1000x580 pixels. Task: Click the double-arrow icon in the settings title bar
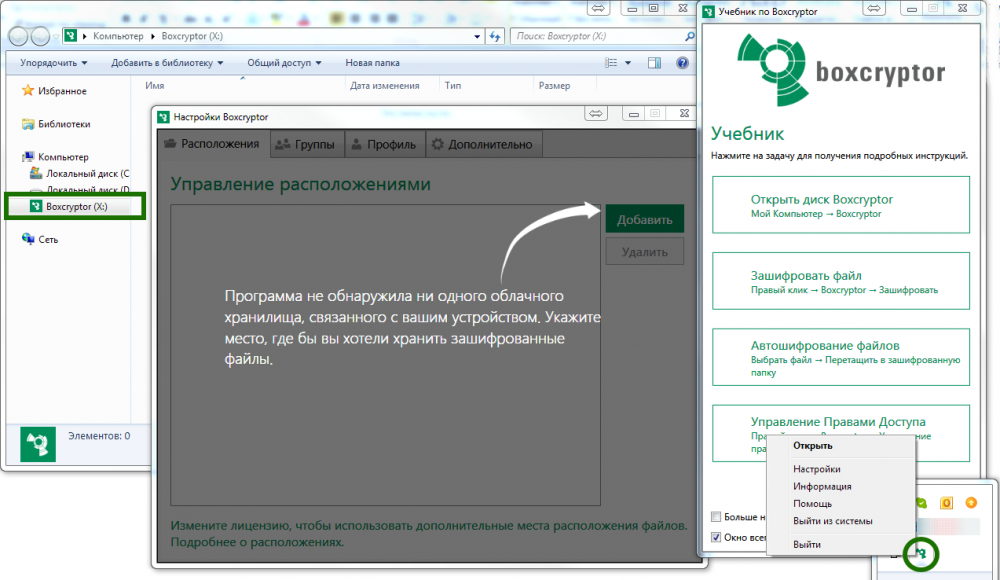(596, 113)
